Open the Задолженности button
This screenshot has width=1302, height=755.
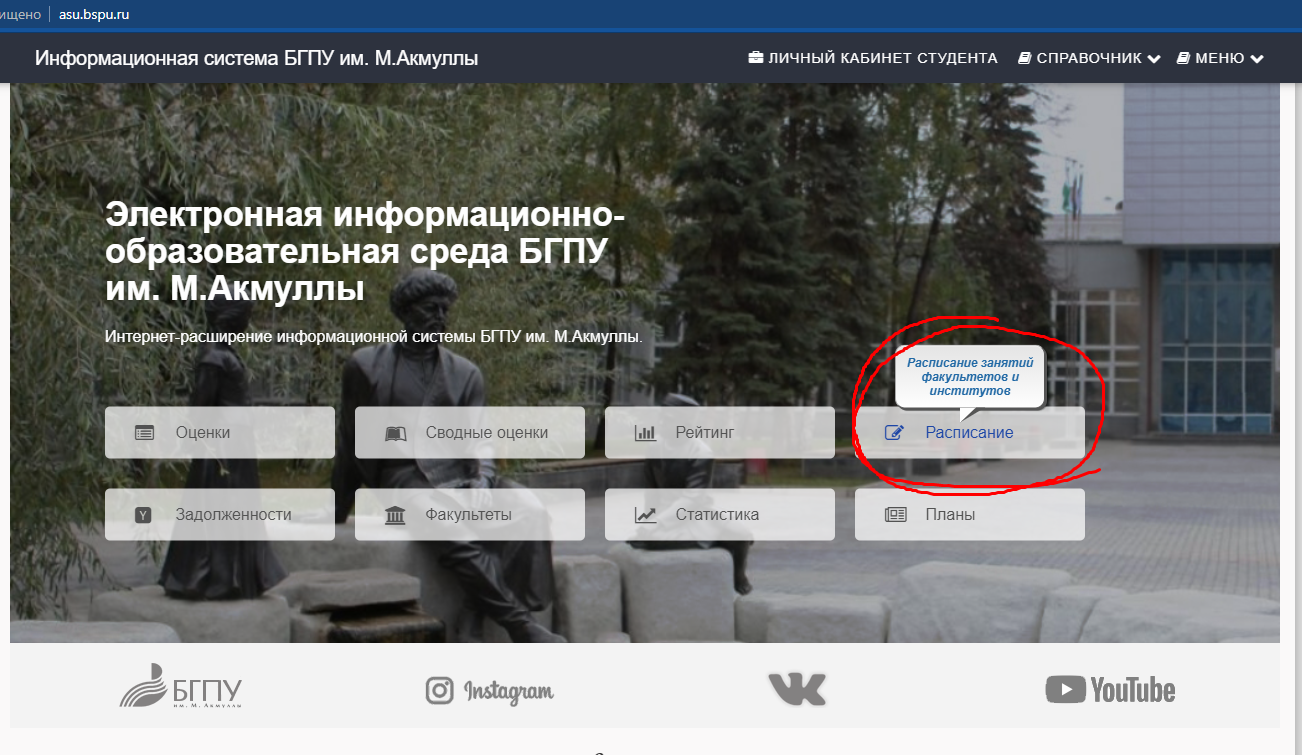(233, 515)
